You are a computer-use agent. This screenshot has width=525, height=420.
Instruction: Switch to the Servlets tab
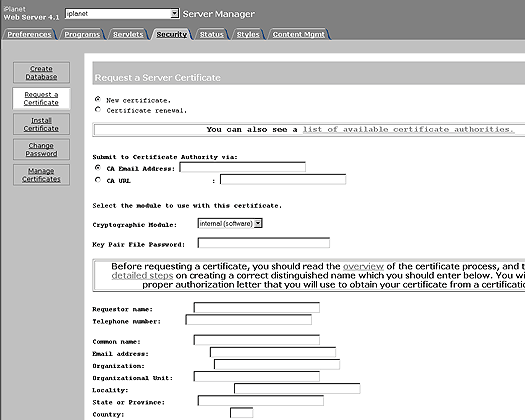pos(128,34)
